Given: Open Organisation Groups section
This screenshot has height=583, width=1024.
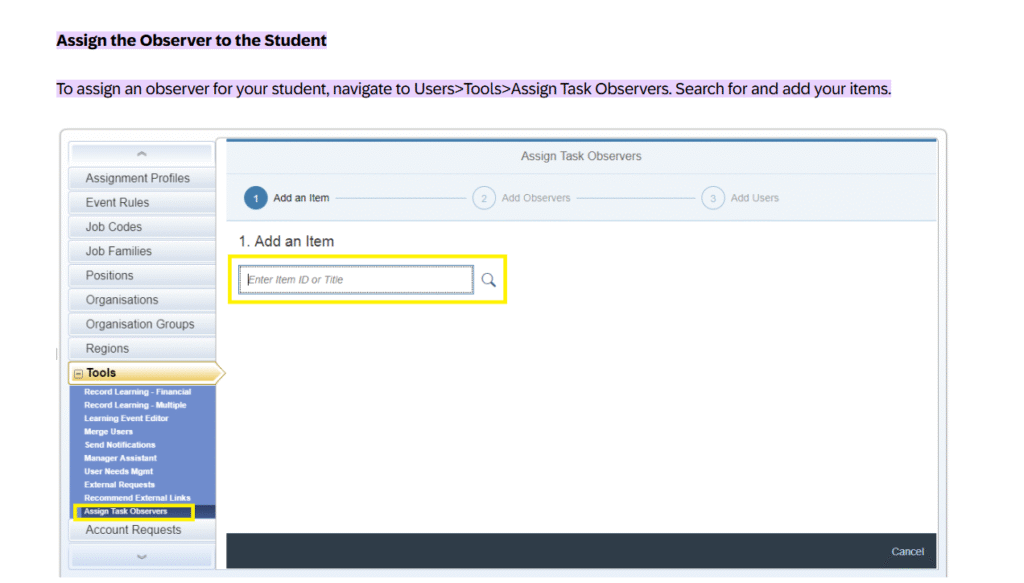Looking at the screenshot, I should [x=140, y=324].
